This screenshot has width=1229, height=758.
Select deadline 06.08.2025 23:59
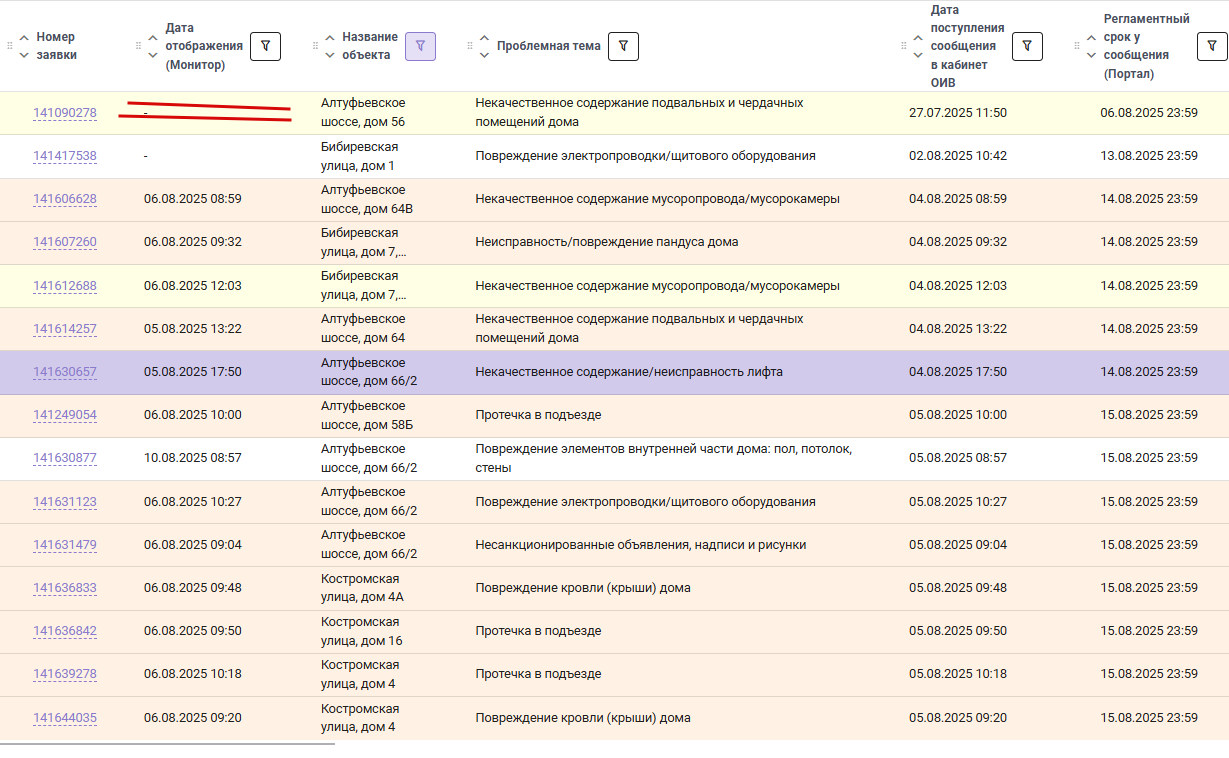pyautogui.click(x=1149, y=113)
